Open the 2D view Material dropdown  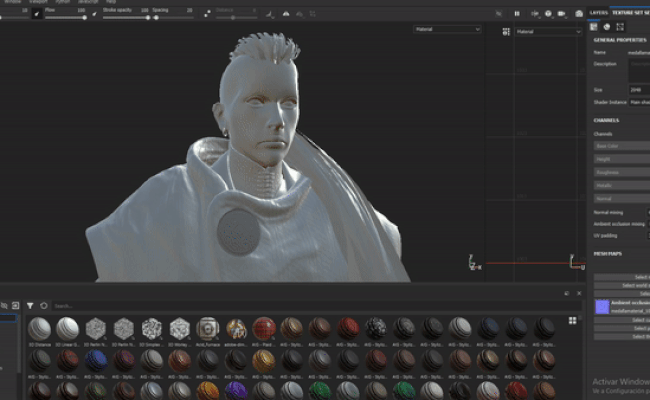tap(548, 32)
